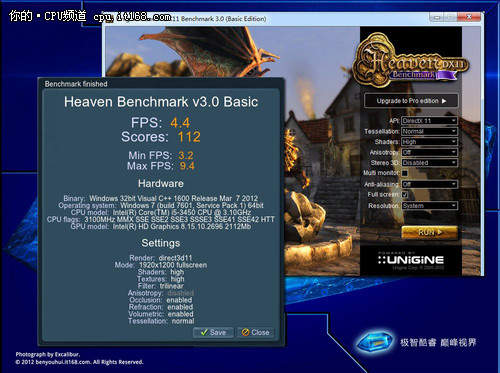Viewport: 500px width, 373px height.
Task: Open the Anisotropy dropdown
Action: (x=429, y=152)
